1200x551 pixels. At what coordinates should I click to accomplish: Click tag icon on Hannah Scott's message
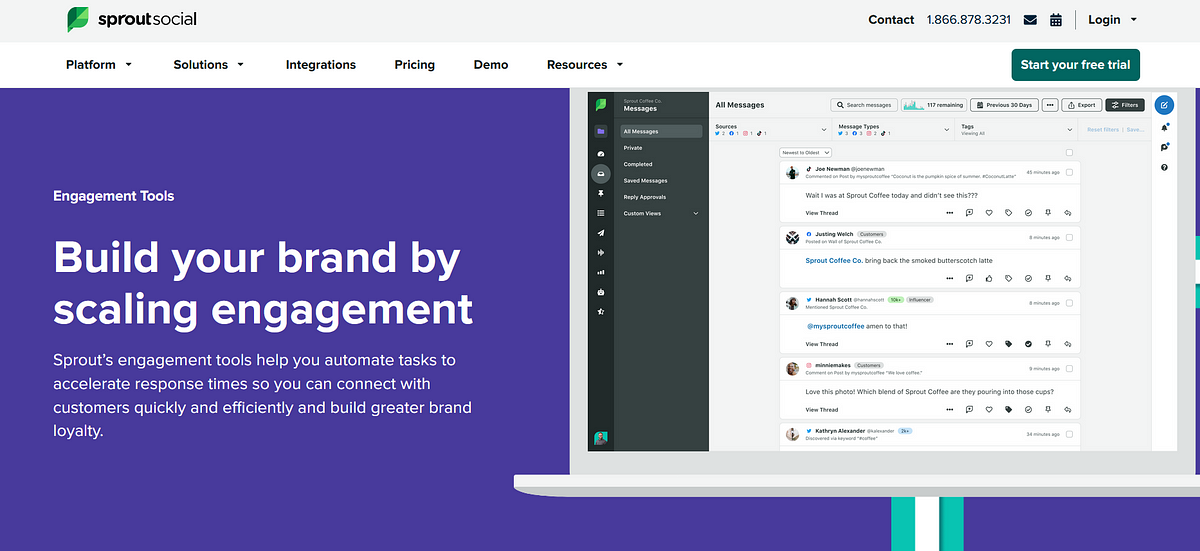click(1008, 344)
